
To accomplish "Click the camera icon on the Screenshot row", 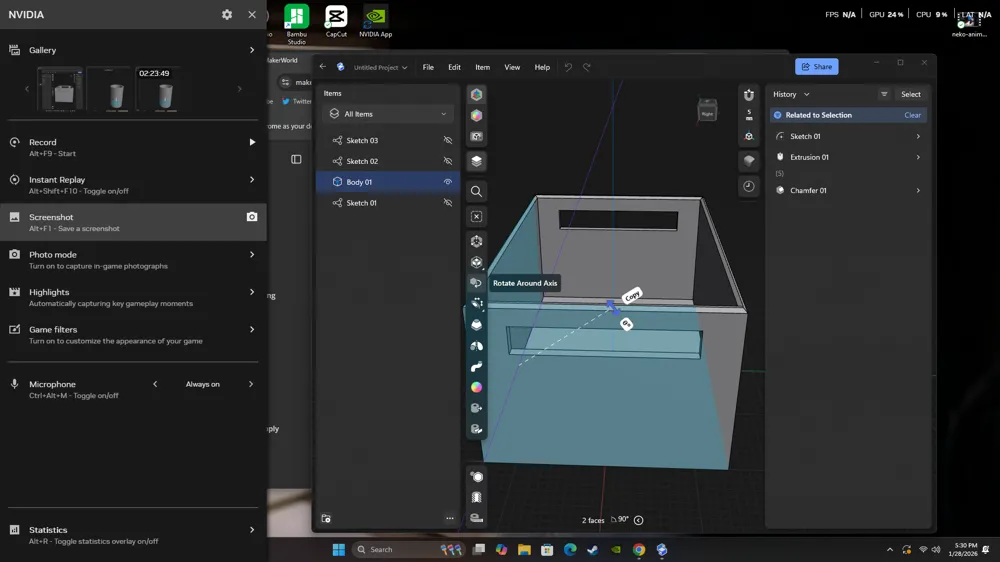I will tap(252, 217).
